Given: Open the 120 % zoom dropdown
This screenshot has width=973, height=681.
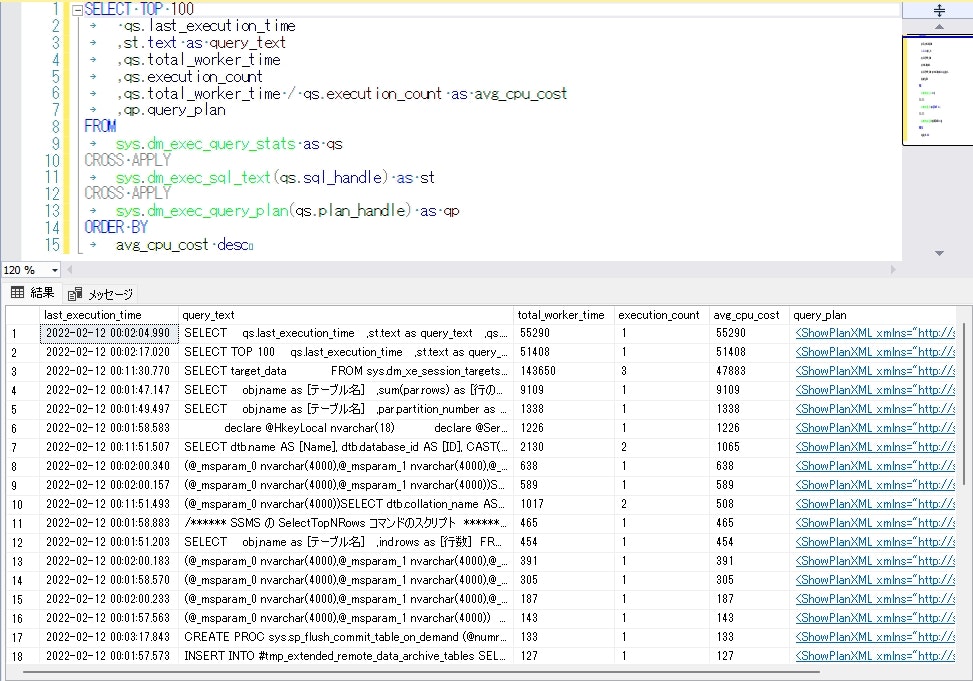Looking at the screenshot, I should 55,270.
